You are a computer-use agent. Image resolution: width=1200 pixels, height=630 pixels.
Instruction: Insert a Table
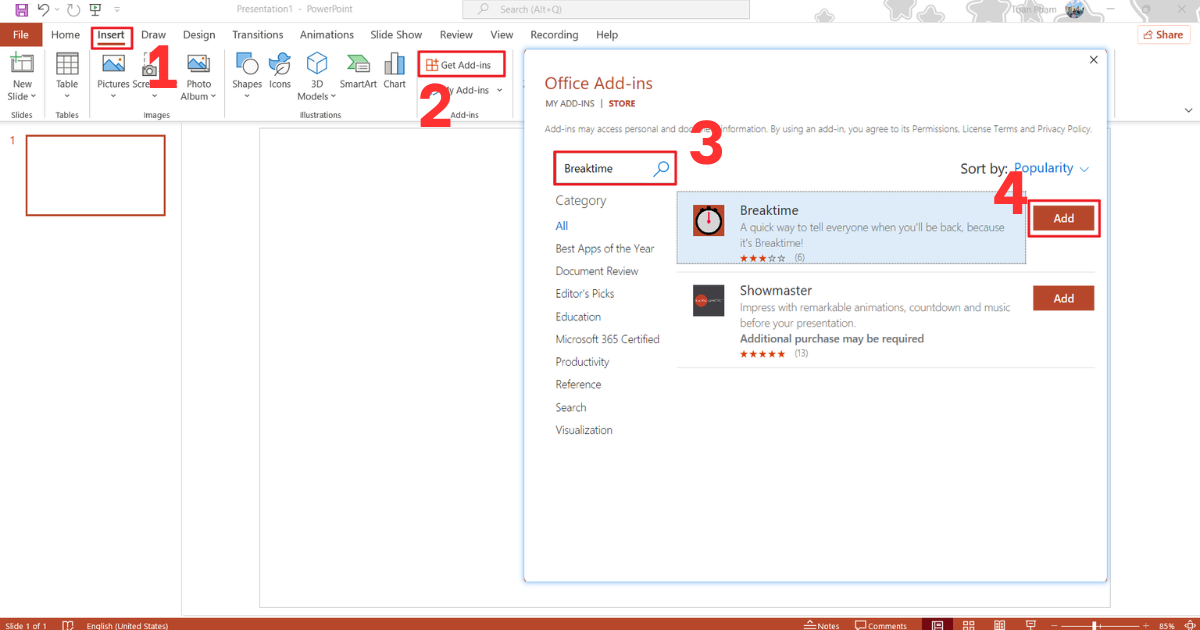(x=67, y=77)
